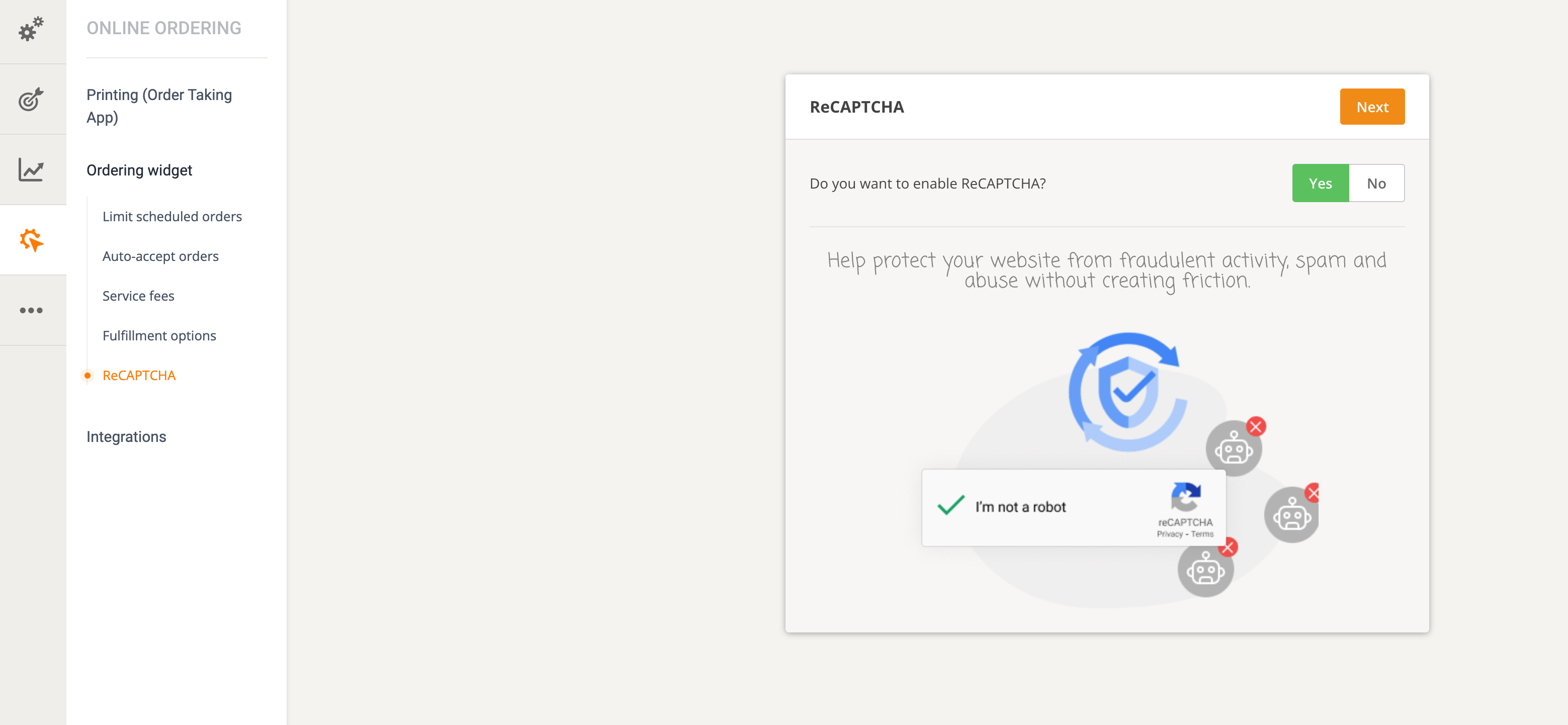Image resolution: width=1568 pixels, height=725 pixels.
Task: Expand the Integrations section
Action: [x=126, y=436]
